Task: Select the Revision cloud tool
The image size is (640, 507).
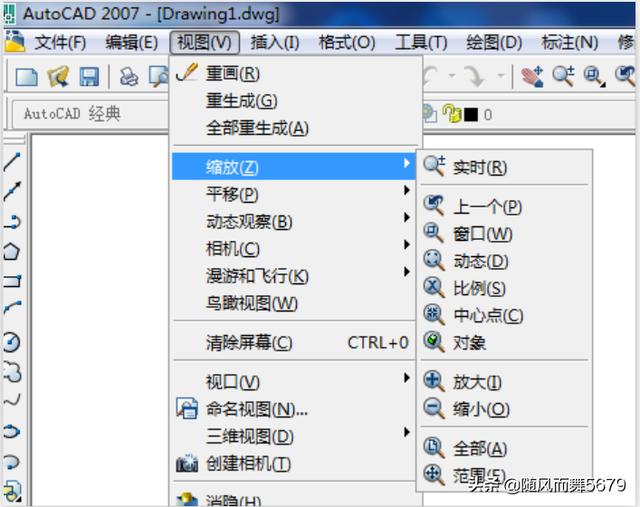Action: 12,371
